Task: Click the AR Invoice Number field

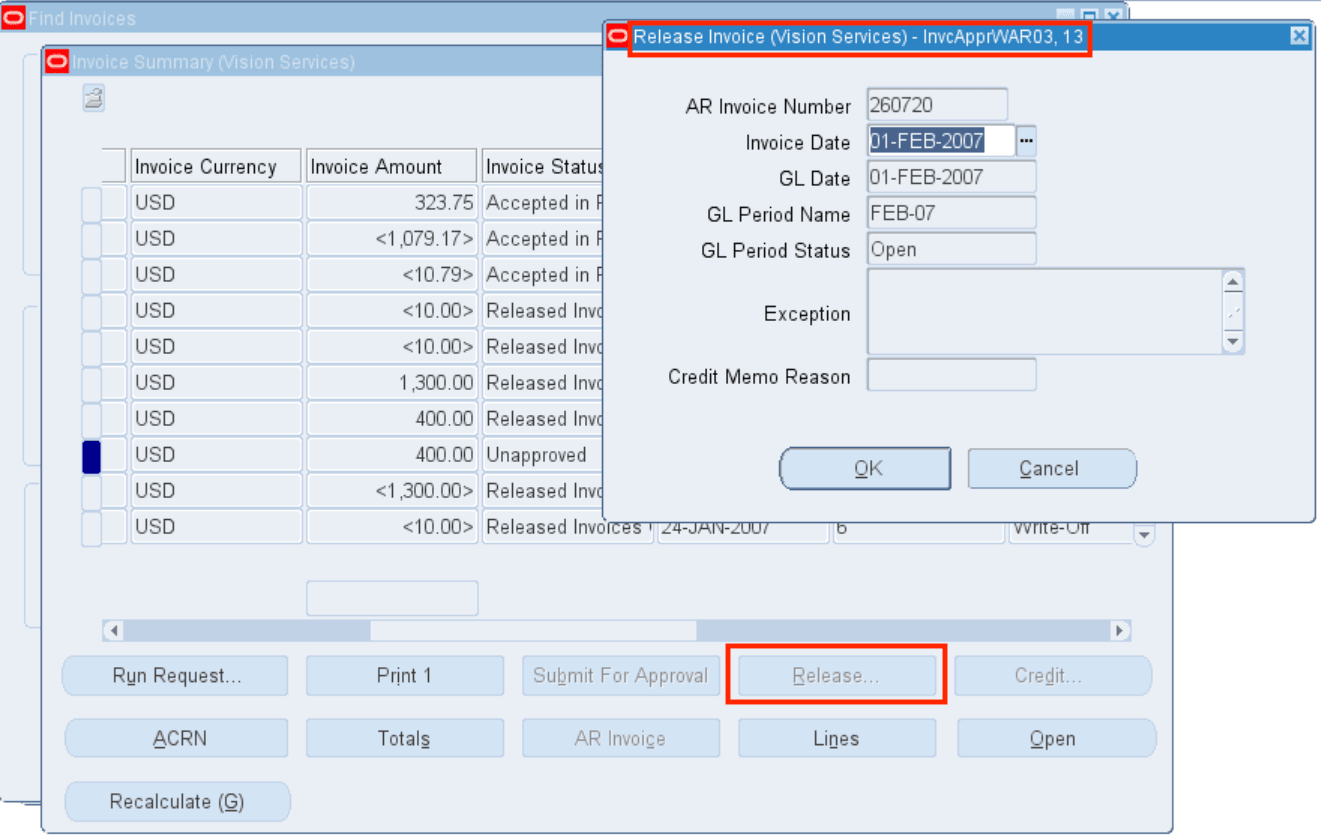Action: coord(937,105)
